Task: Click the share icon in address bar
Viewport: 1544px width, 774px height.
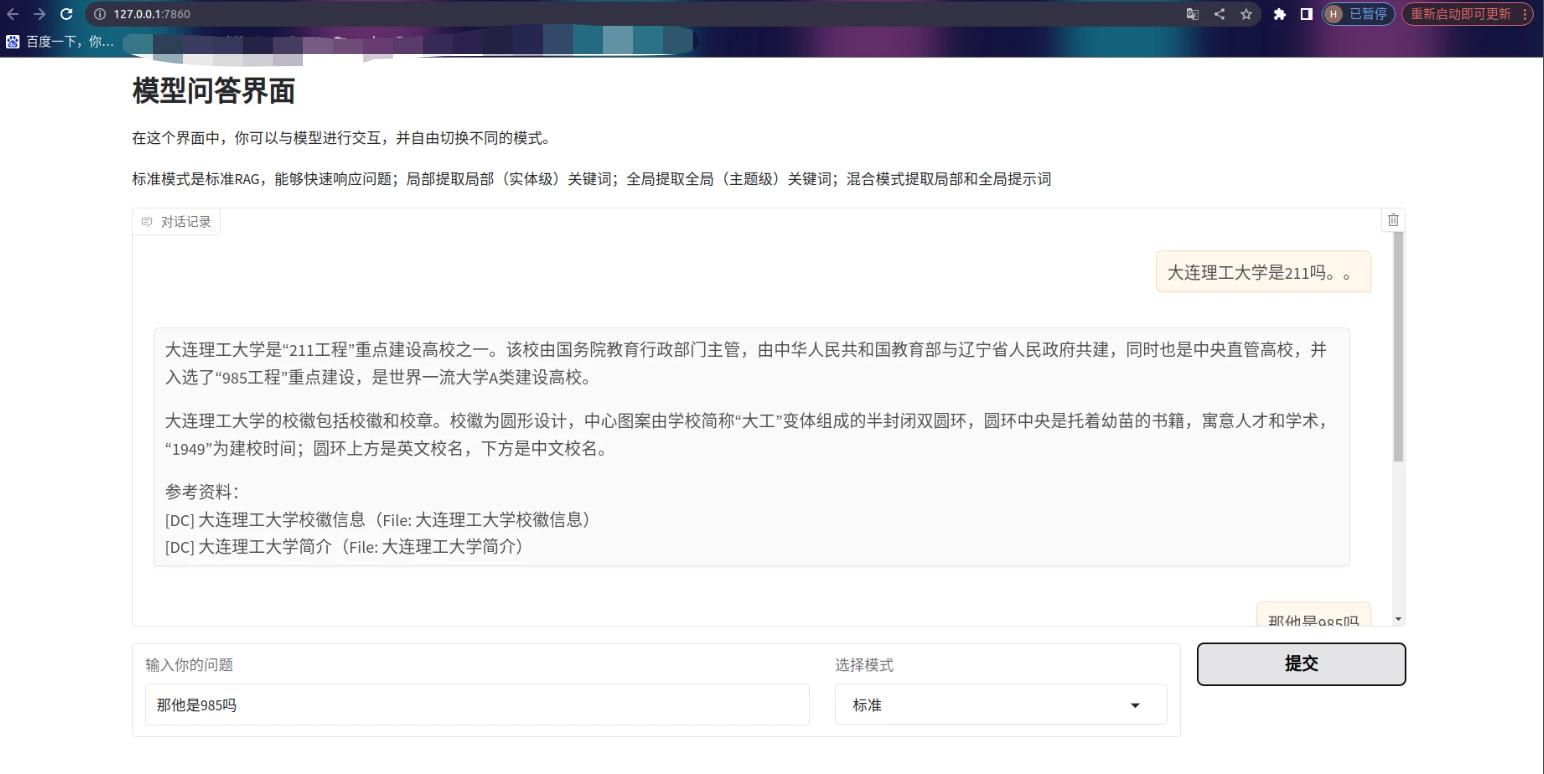Action: [x=1219, y=14]
